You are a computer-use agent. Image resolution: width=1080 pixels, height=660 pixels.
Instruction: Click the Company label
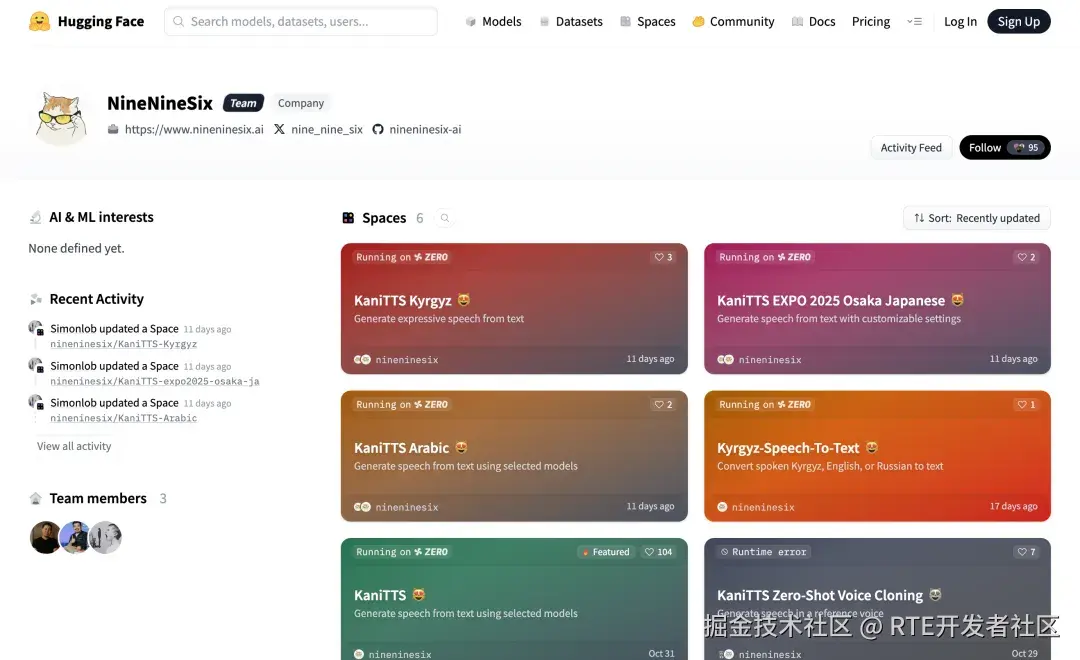(x=300, y=103)
